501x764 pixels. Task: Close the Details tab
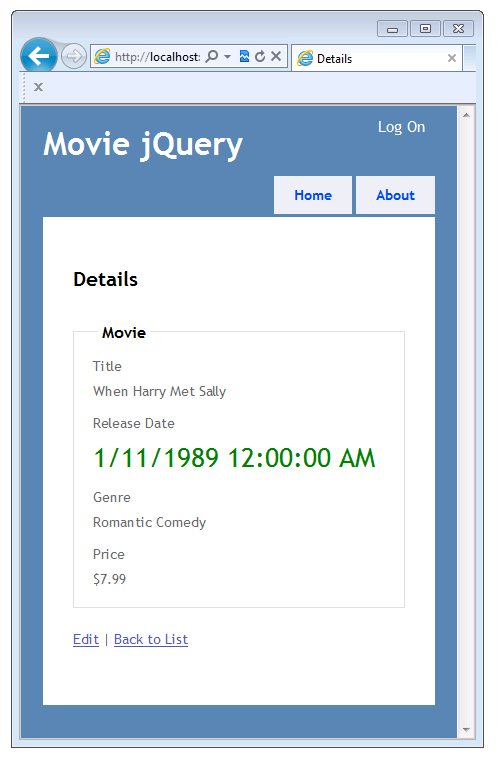click(452, 58)
